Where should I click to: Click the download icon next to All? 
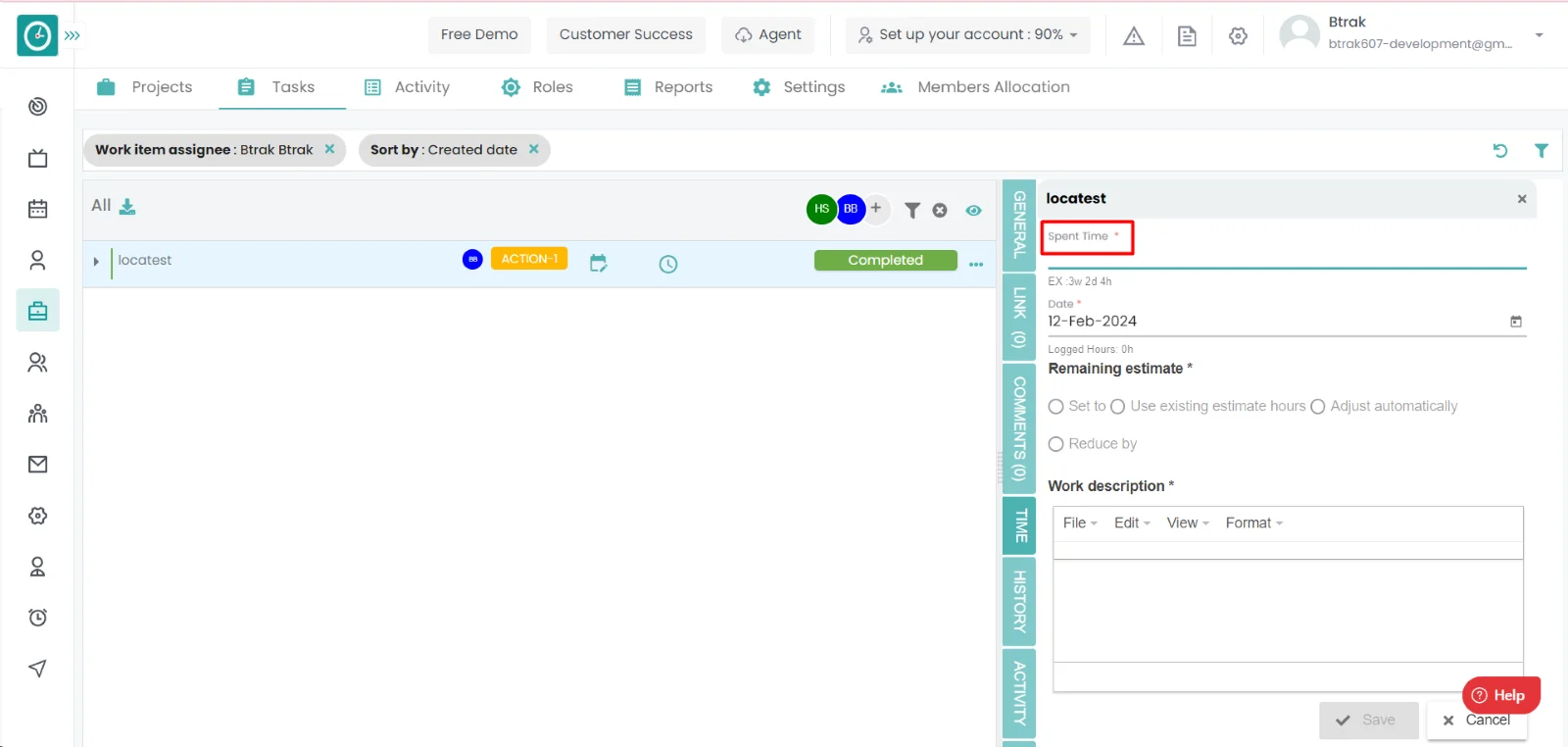(127, 207)
